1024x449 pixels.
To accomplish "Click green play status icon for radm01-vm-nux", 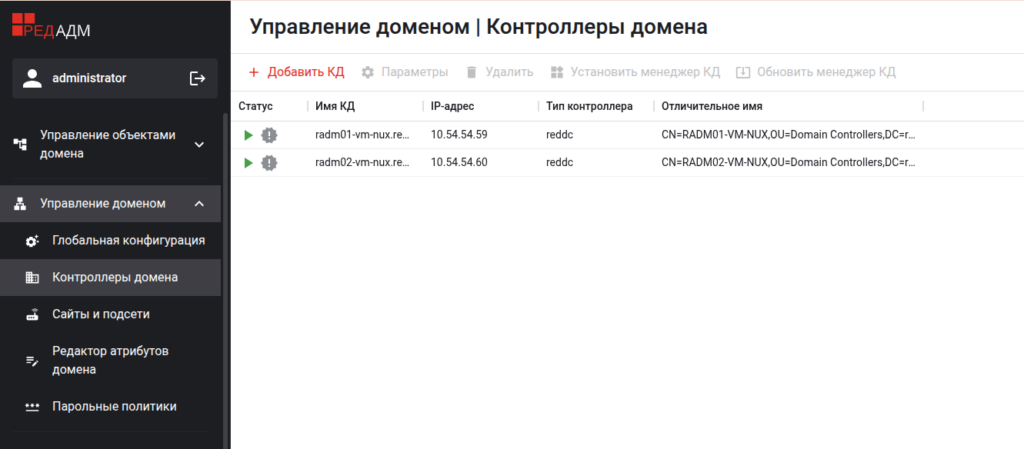I will pyautogui.click(x=248, y=135).
